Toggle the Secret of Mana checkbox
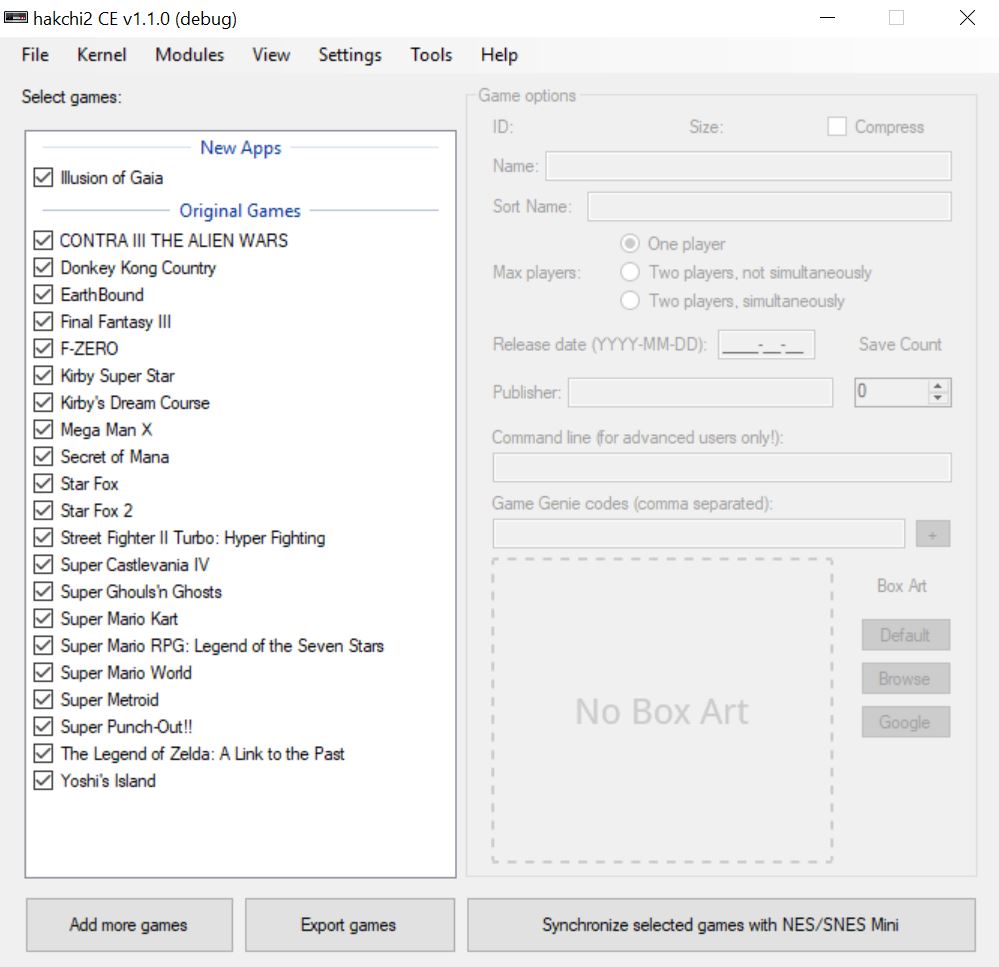 (43, 456)
